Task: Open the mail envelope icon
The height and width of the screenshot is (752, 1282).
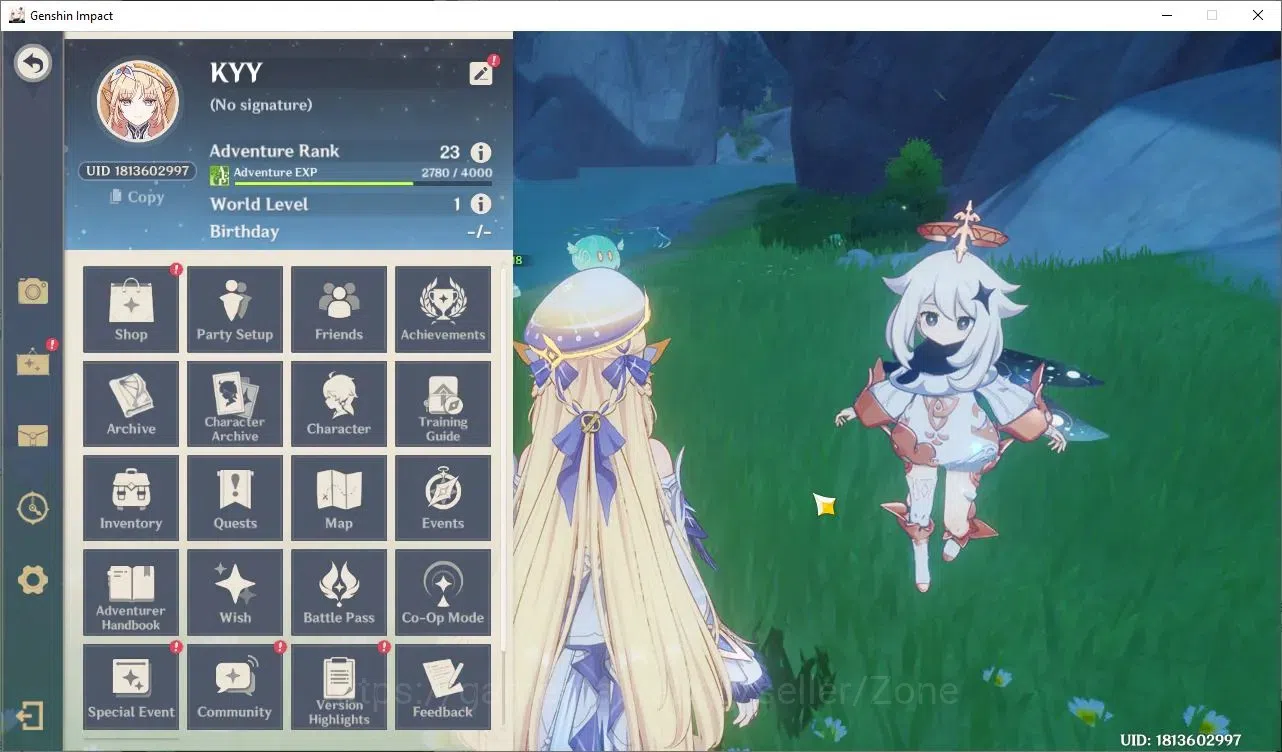Action: 33,435
